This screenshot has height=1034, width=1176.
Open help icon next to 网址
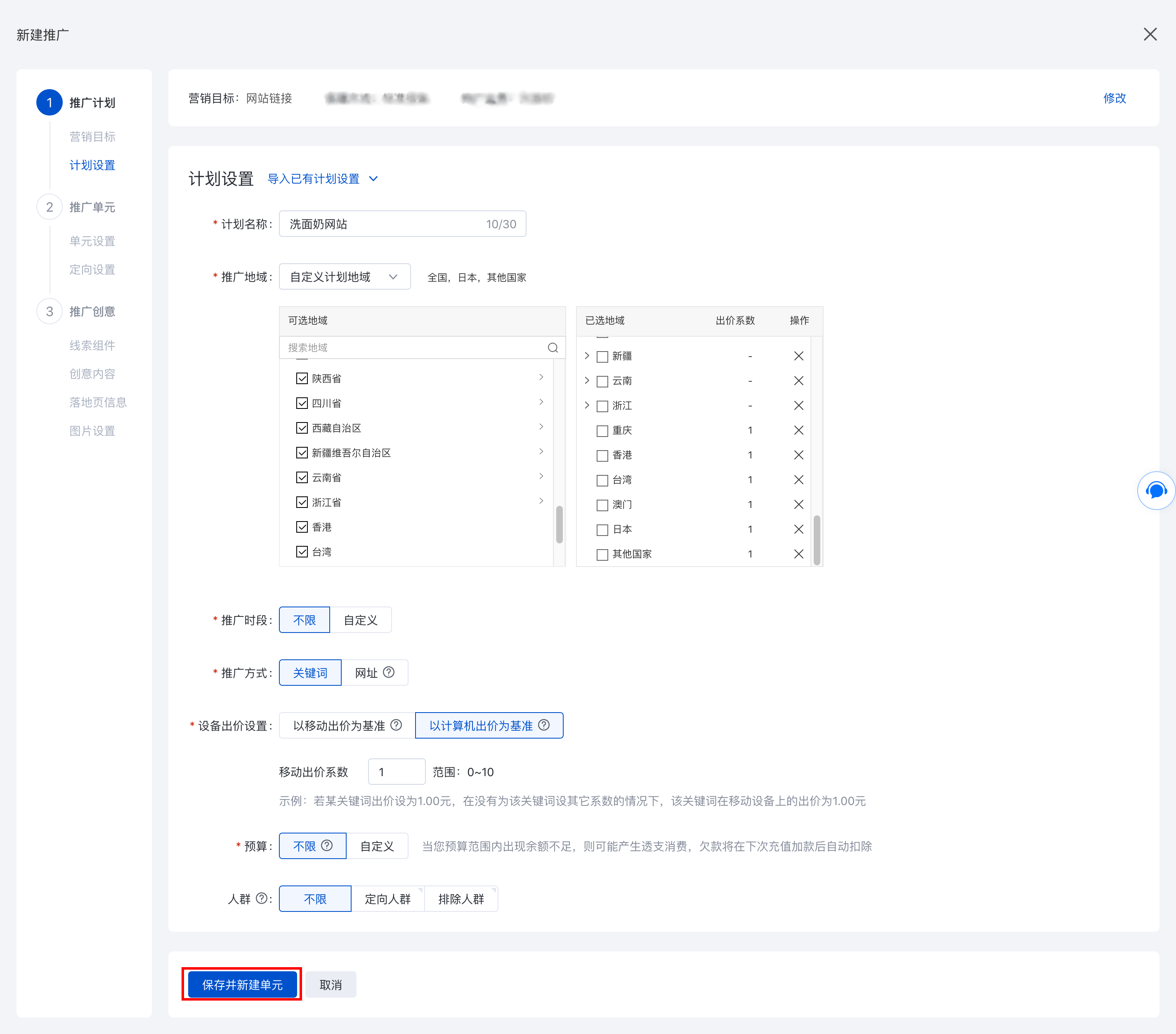pos(389,672)
